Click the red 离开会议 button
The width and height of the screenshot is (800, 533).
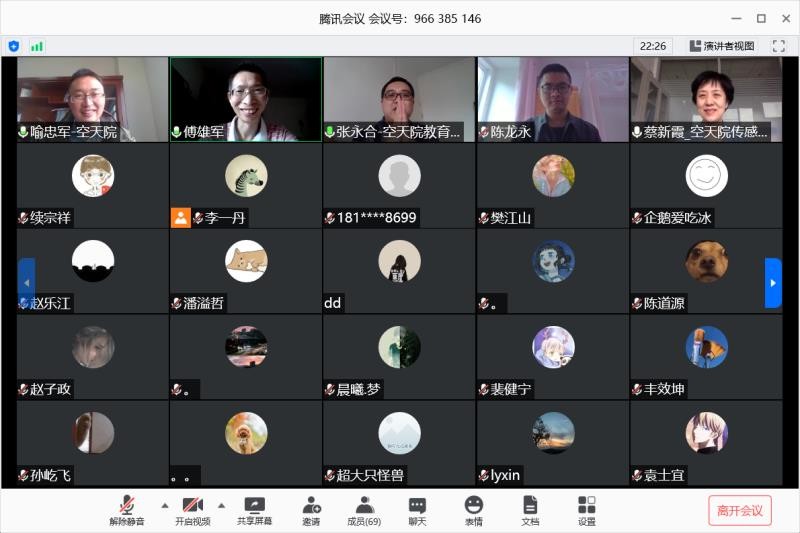[739, 510]
